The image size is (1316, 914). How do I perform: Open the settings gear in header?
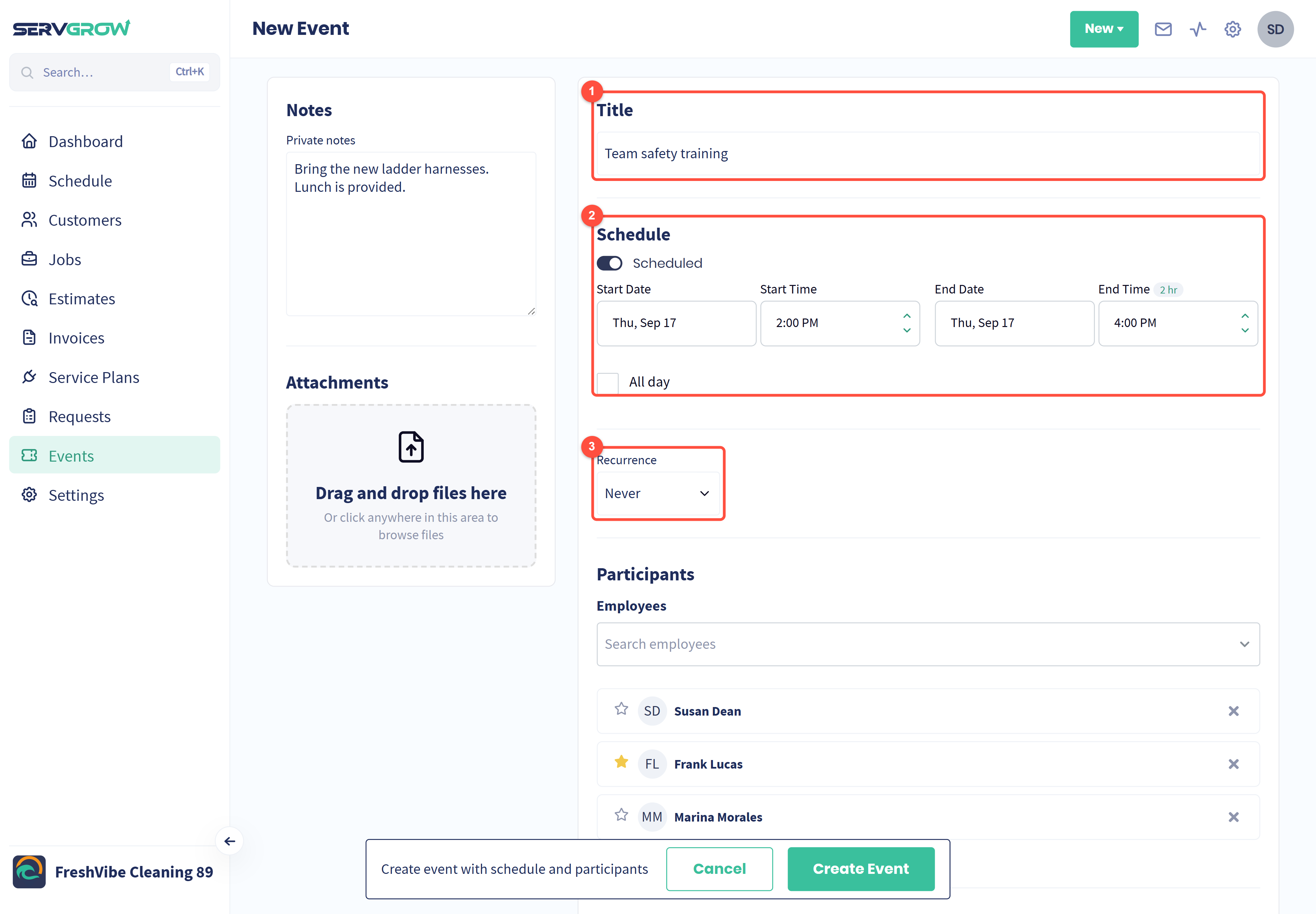pos(1232,29)
